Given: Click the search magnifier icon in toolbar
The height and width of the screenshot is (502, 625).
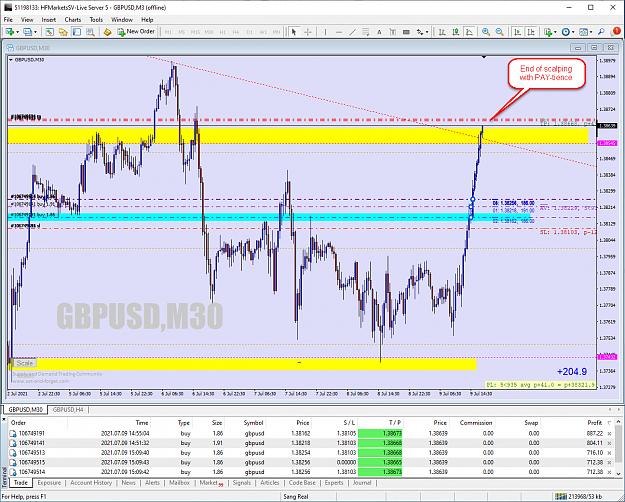Looking at the screenshot, I should 601,32.
